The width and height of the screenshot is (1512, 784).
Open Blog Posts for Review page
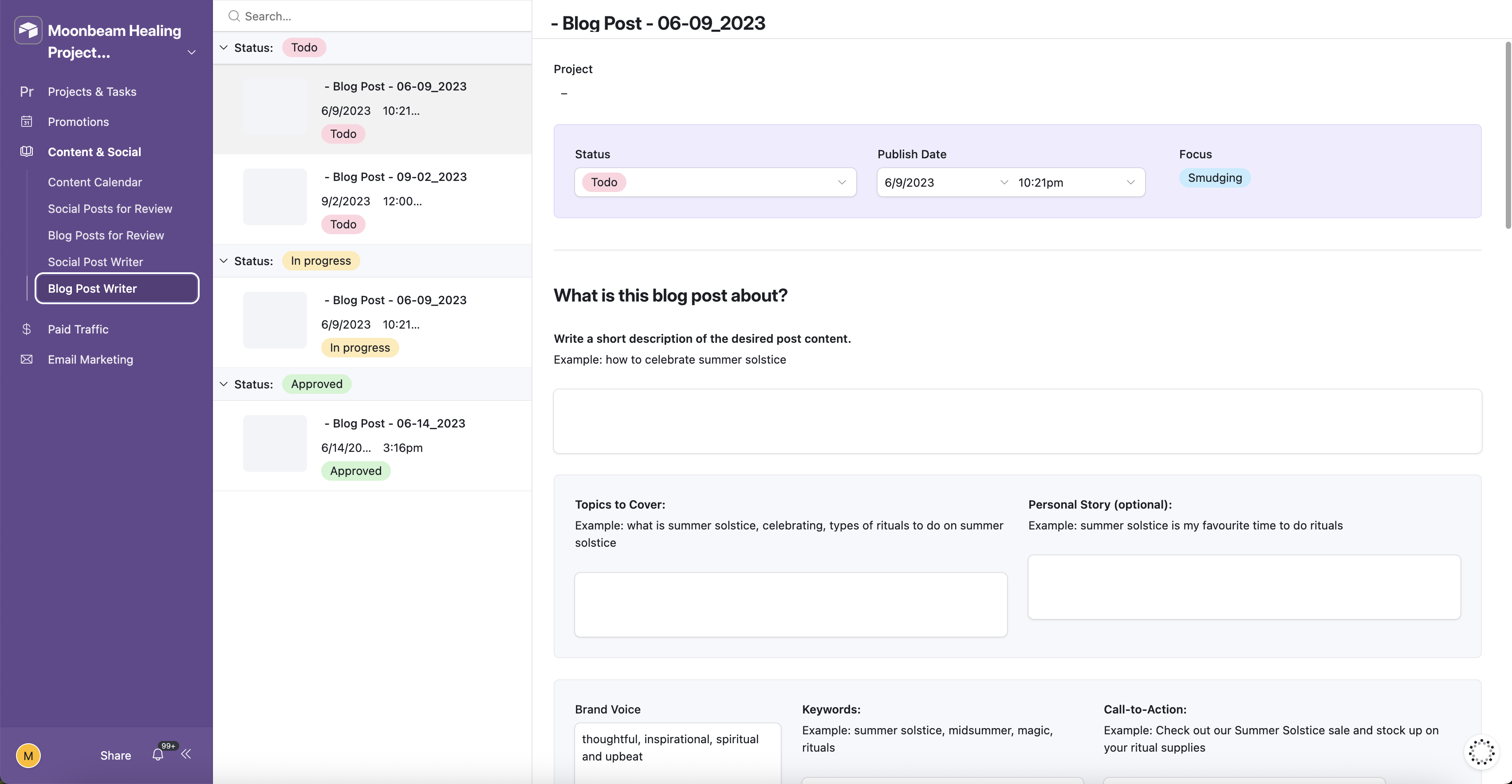click(106, 235)
